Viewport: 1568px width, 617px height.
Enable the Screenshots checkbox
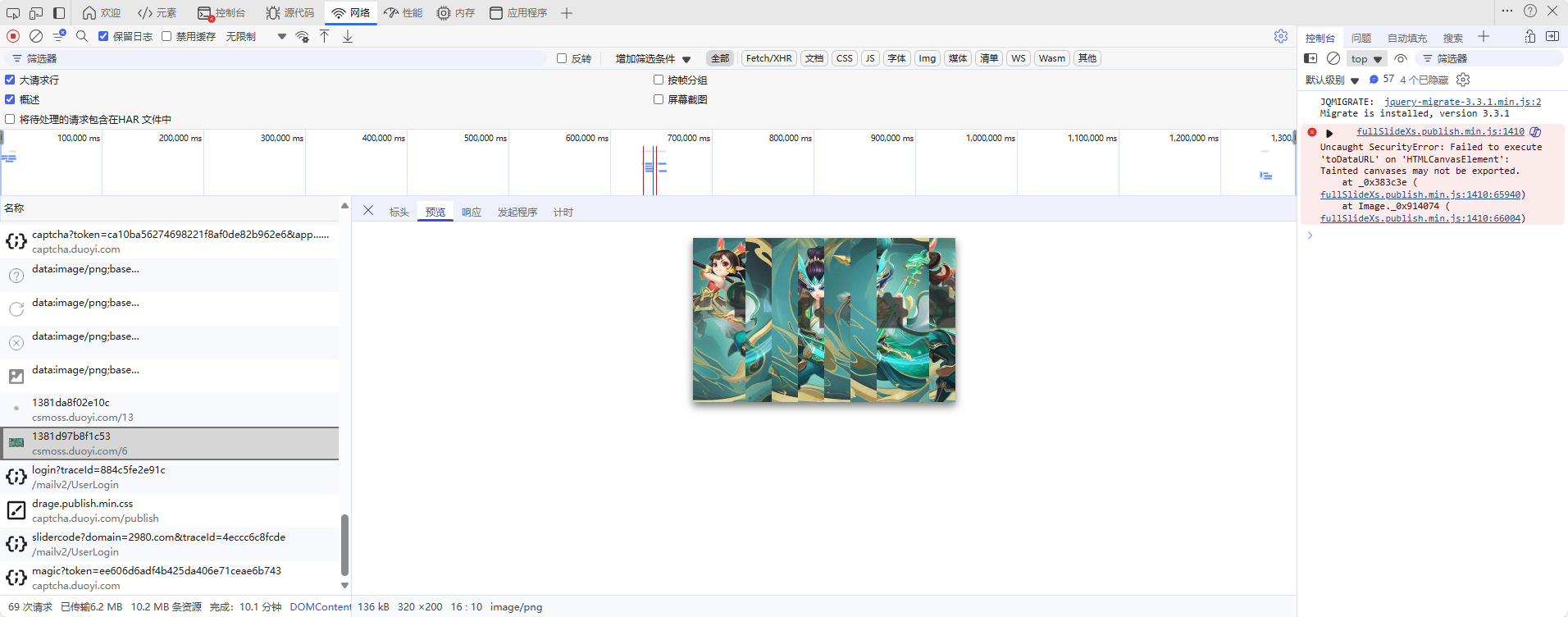coord(659,99)
